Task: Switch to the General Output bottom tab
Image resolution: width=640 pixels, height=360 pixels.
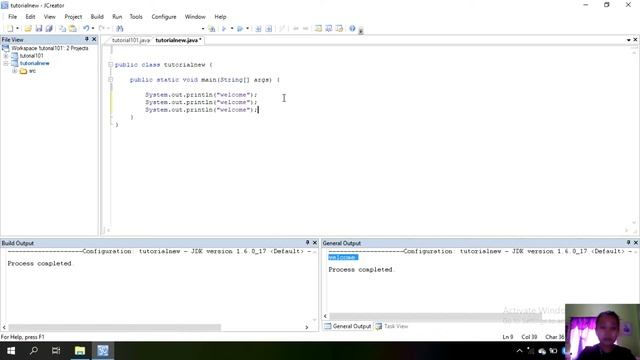Action: click(x=348, y=327)
